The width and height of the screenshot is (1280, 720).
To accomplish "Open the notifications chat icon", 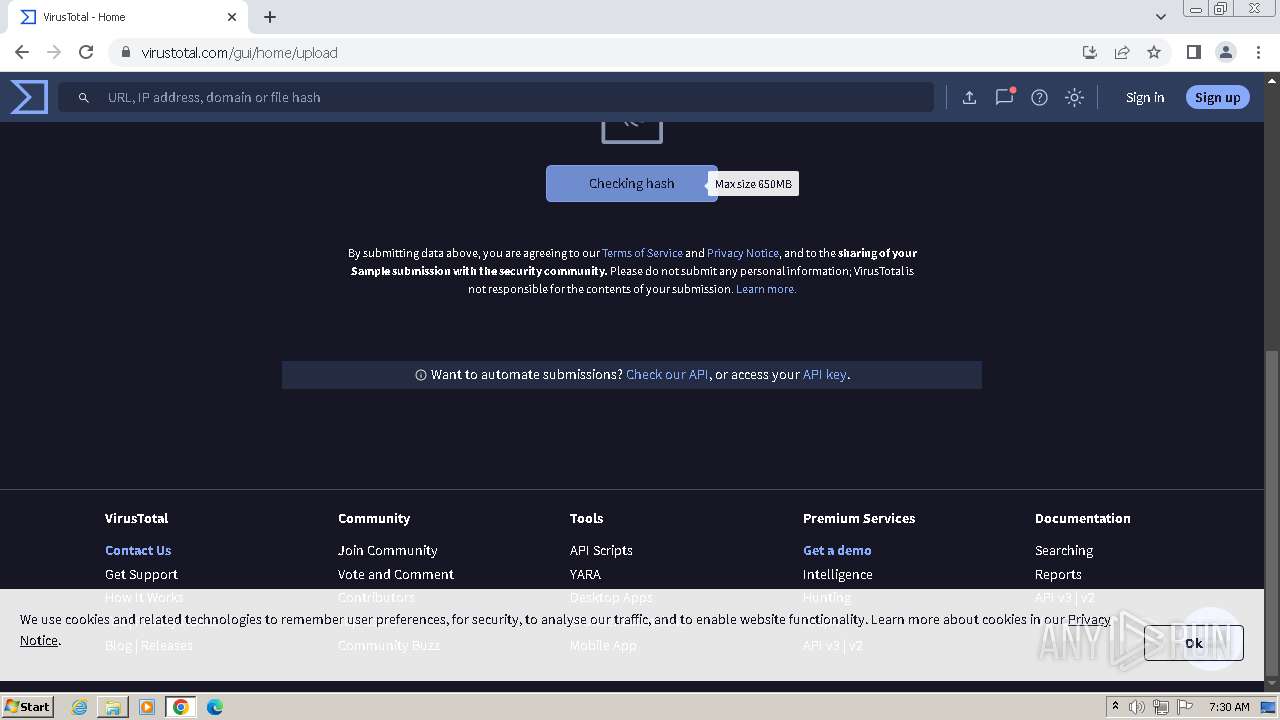I will 1004,97.
